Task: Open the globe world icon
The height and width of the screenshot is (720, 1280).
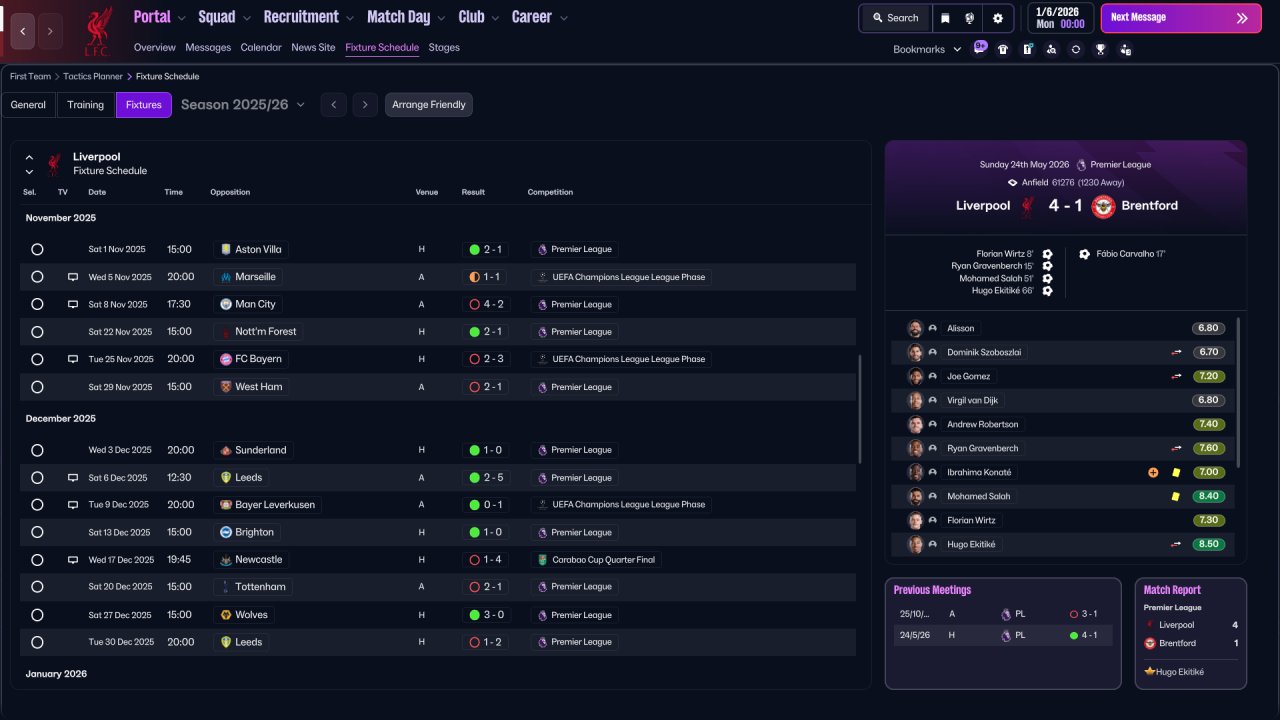Action: pos(970,18)
